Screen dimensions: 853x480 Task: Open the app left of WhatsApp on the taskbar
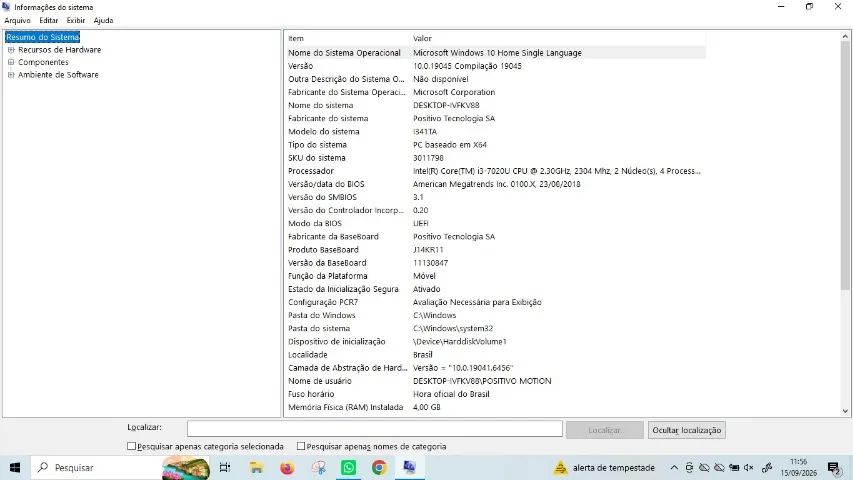(318, 467)
